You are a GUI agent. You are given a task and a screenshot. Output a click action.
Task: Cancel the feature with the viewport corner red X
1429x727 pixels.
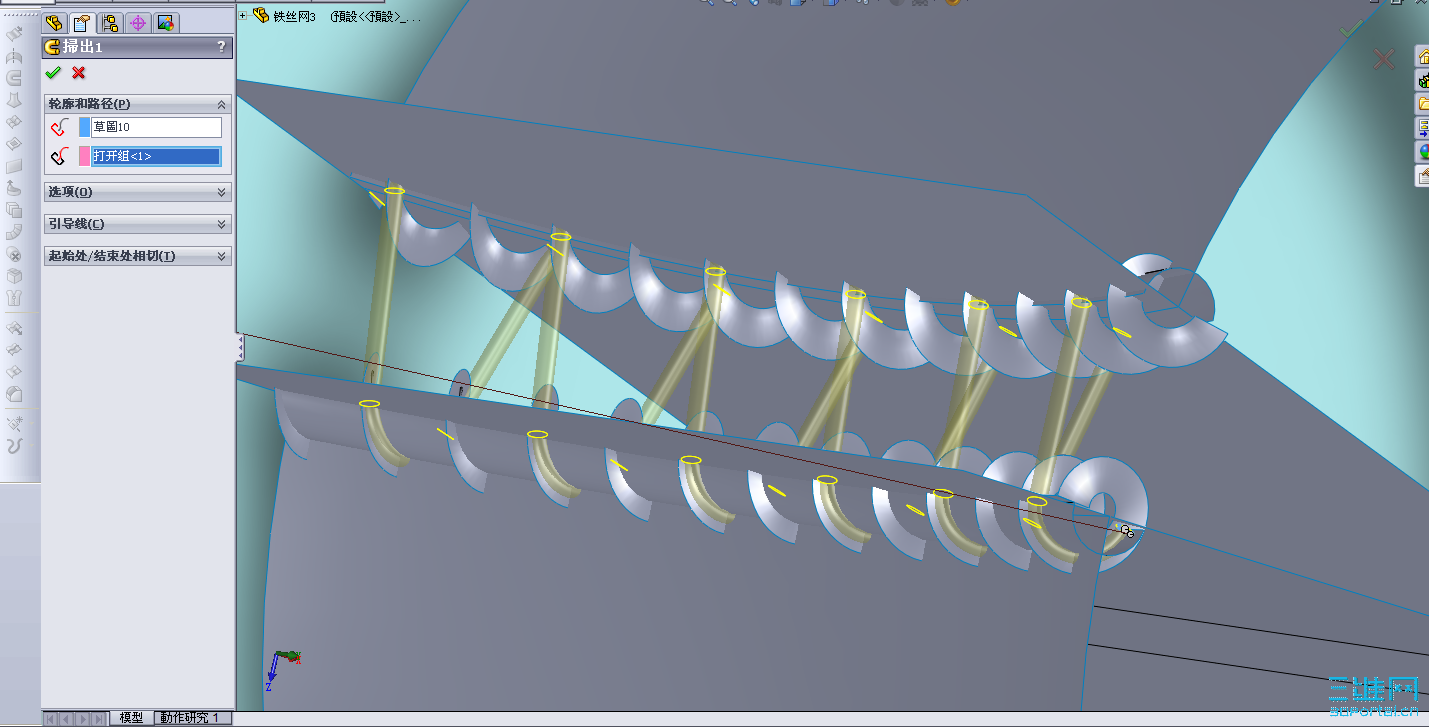pos(1384,60)
